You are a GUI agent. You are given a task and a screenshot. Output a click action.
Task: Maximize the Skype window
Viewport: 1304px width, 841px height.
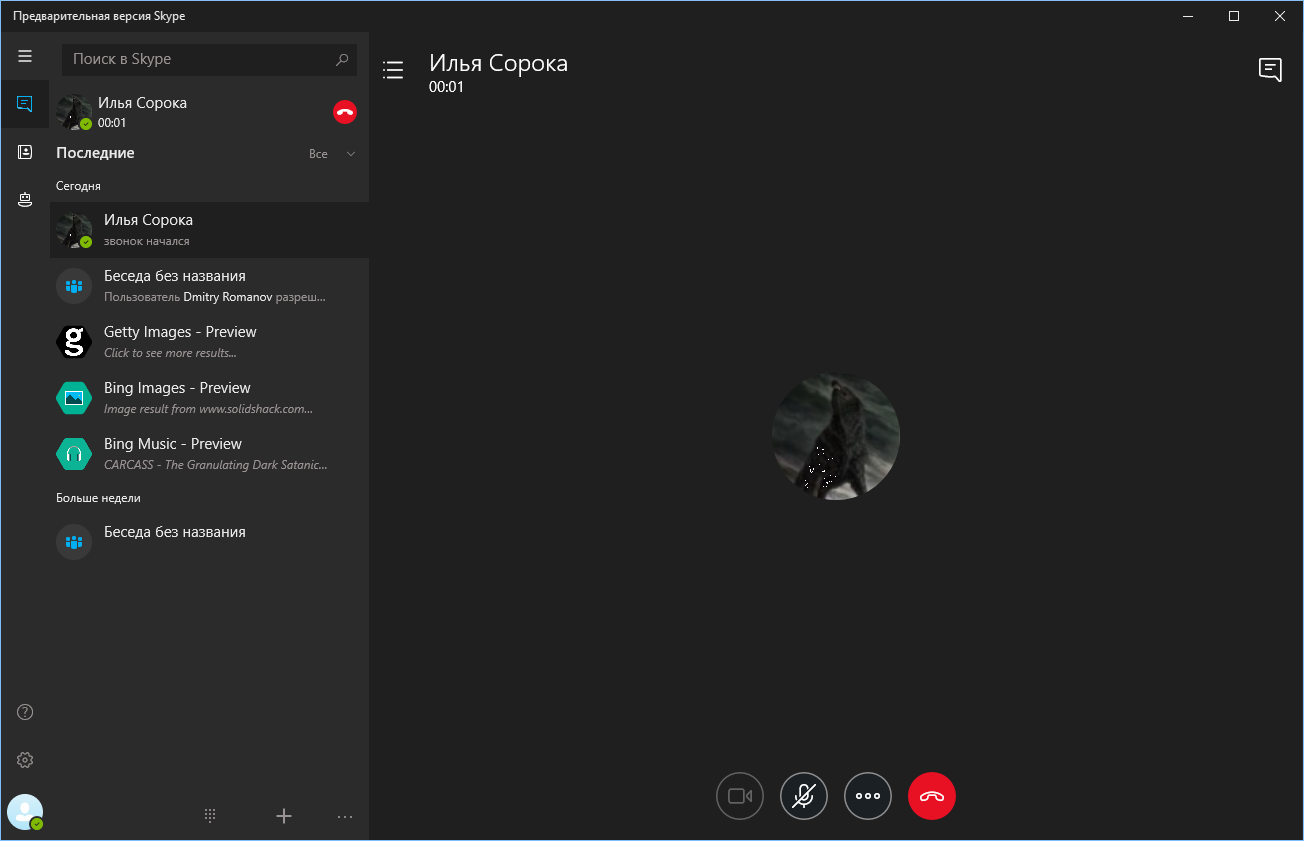coord(1234,16)
